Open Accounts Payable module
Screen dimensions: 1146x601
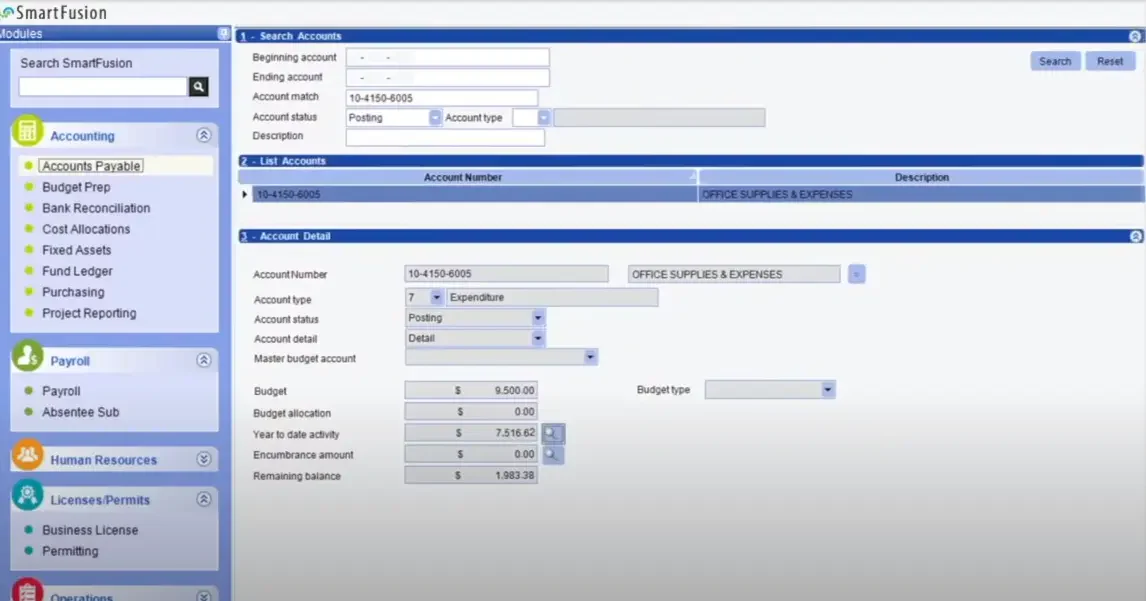91,166
